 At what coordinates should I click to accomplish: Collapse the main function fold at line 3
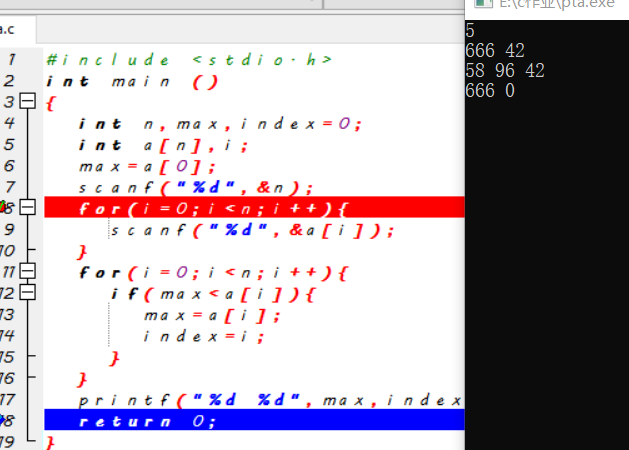coord(28,101)
